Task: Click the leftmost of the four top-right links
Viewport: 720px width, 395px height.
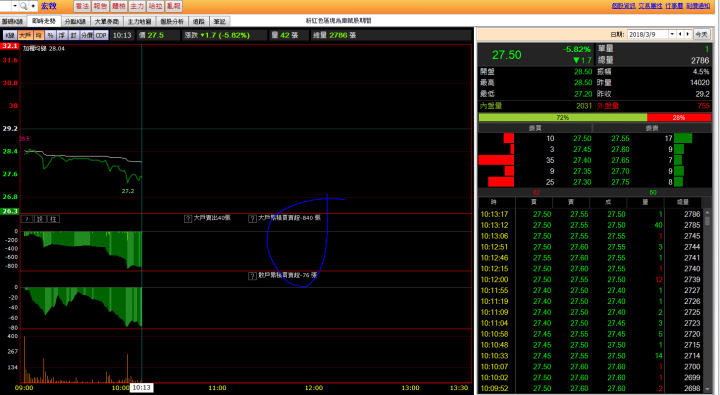Action: coord(624,6)
